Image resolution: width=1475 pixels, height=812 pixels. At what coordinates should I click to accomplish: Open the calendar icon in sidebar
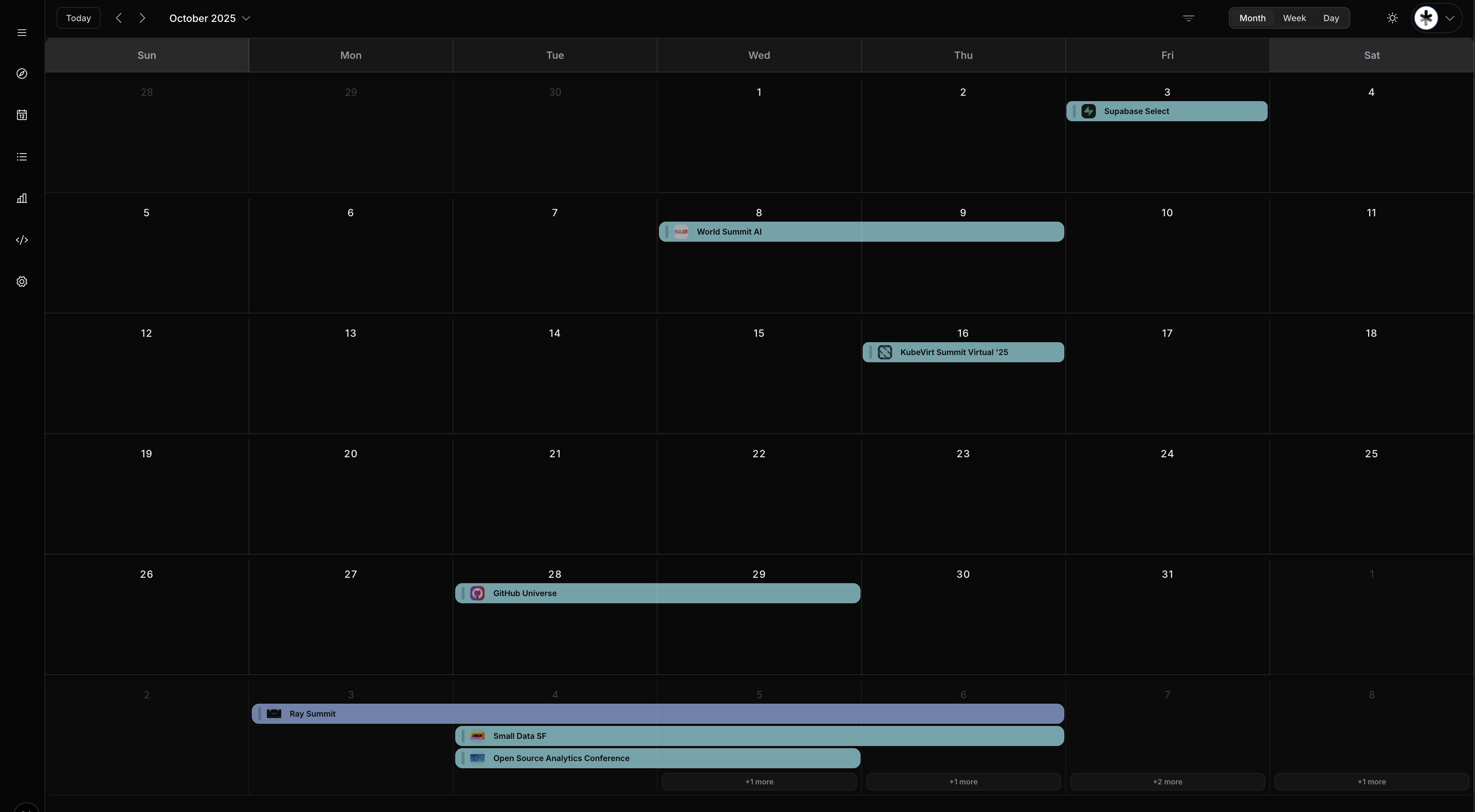[x=22, y=115]
